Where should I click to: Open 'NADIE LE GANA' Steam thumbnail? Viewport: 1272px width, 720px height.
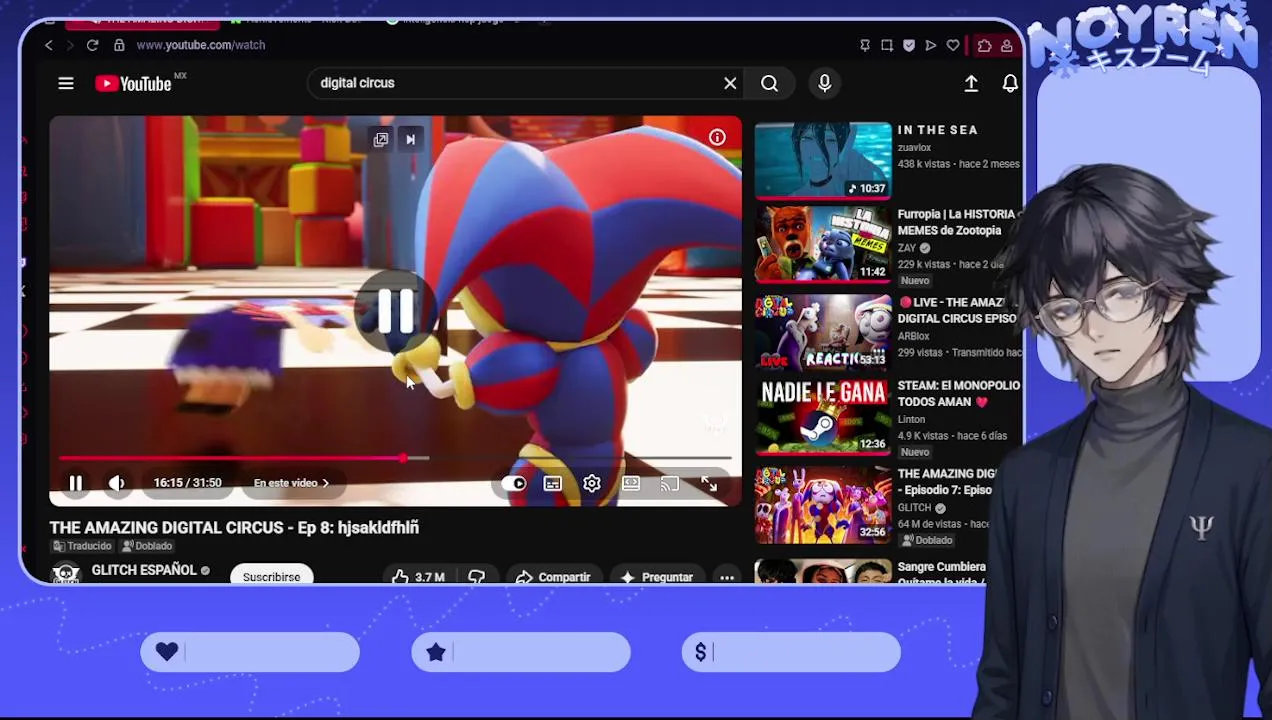pos(823,417)
